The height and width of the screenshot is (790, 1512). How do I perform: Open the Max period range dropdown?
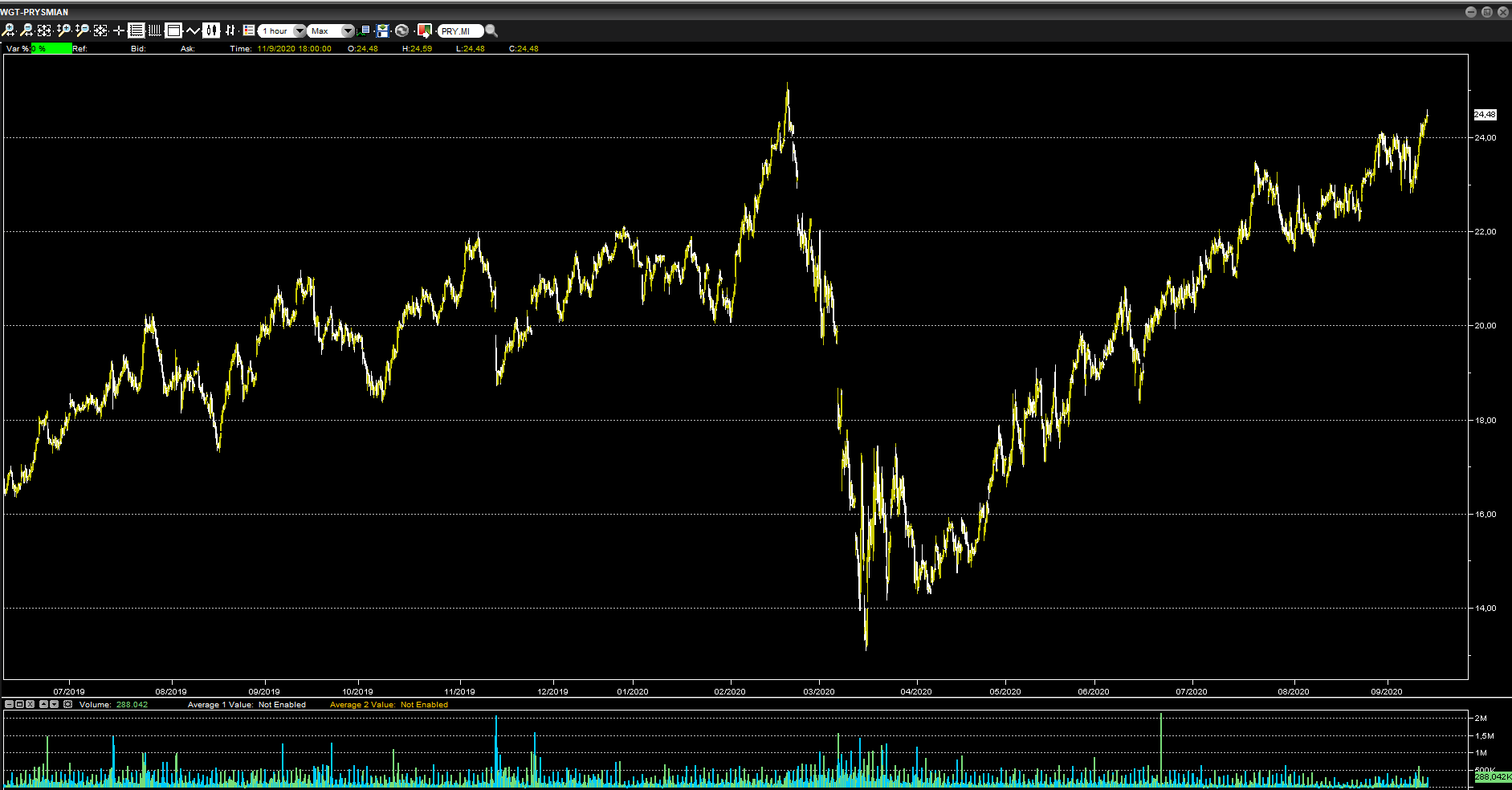(x=347, y=31)
